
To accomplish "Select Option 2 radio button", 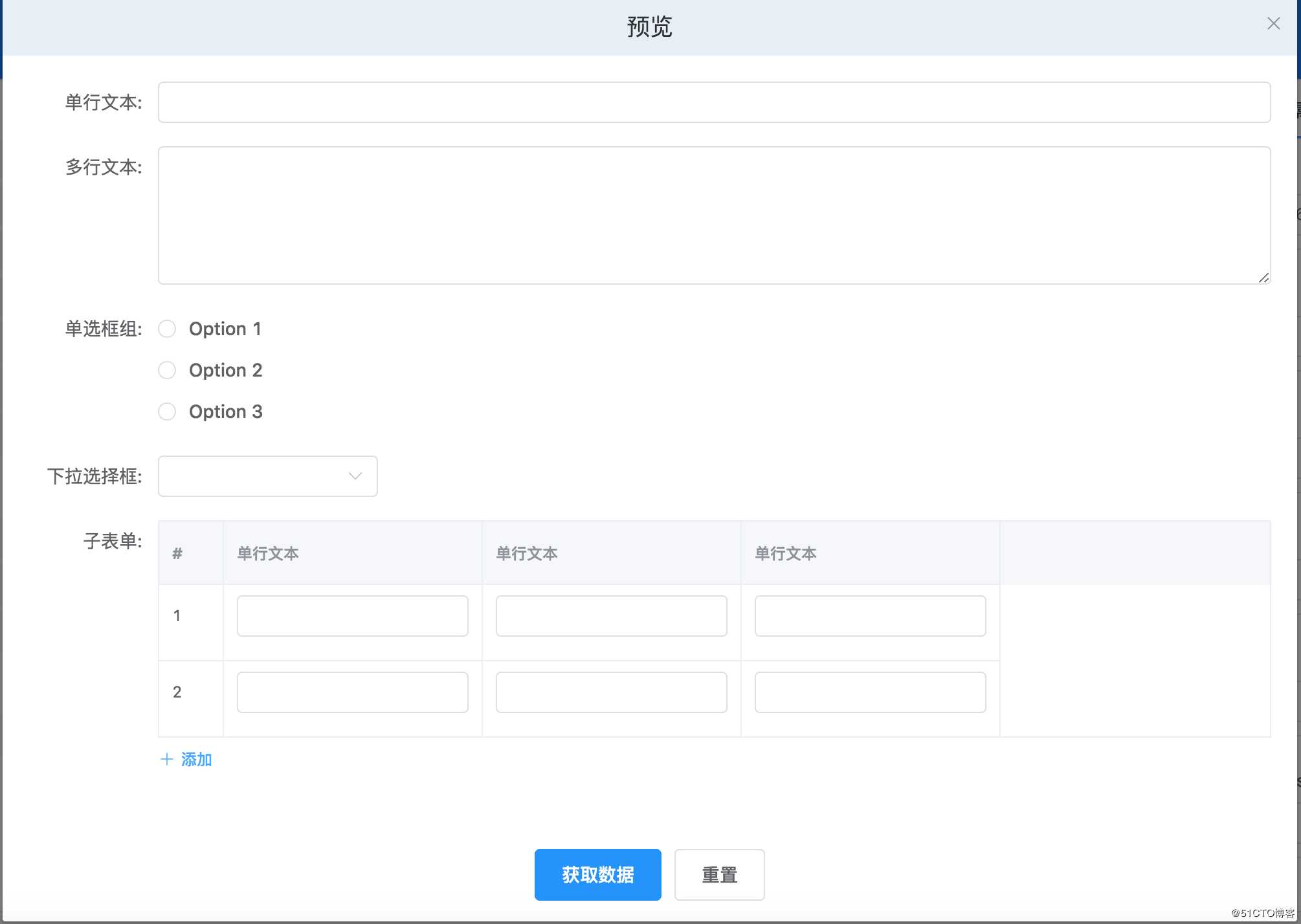I will click(167, 370).
